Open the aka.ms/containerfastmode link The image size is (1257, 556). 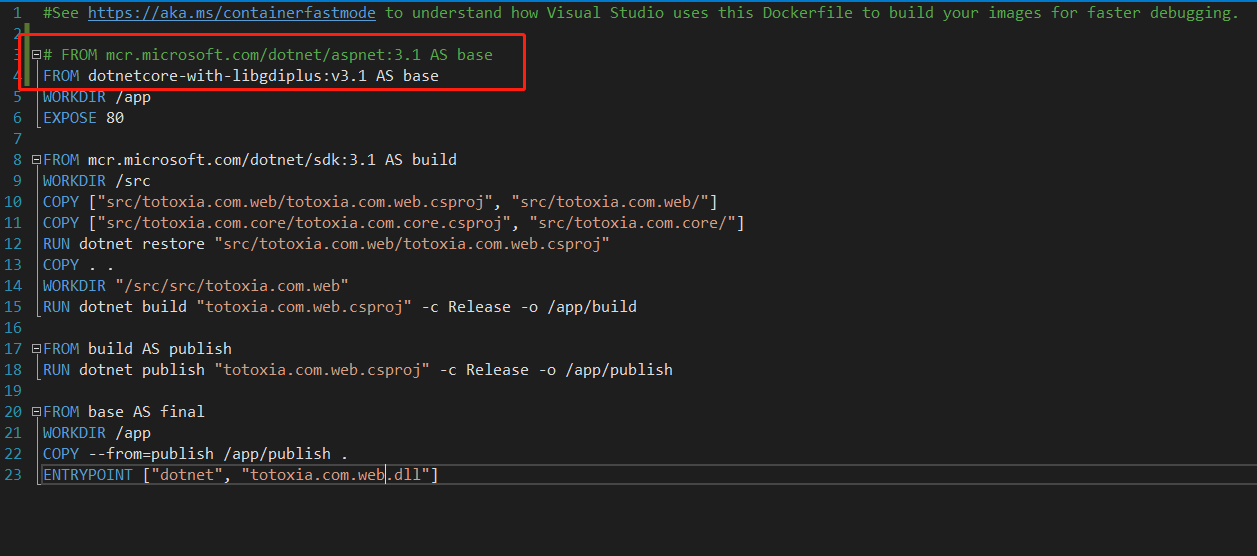232,13
